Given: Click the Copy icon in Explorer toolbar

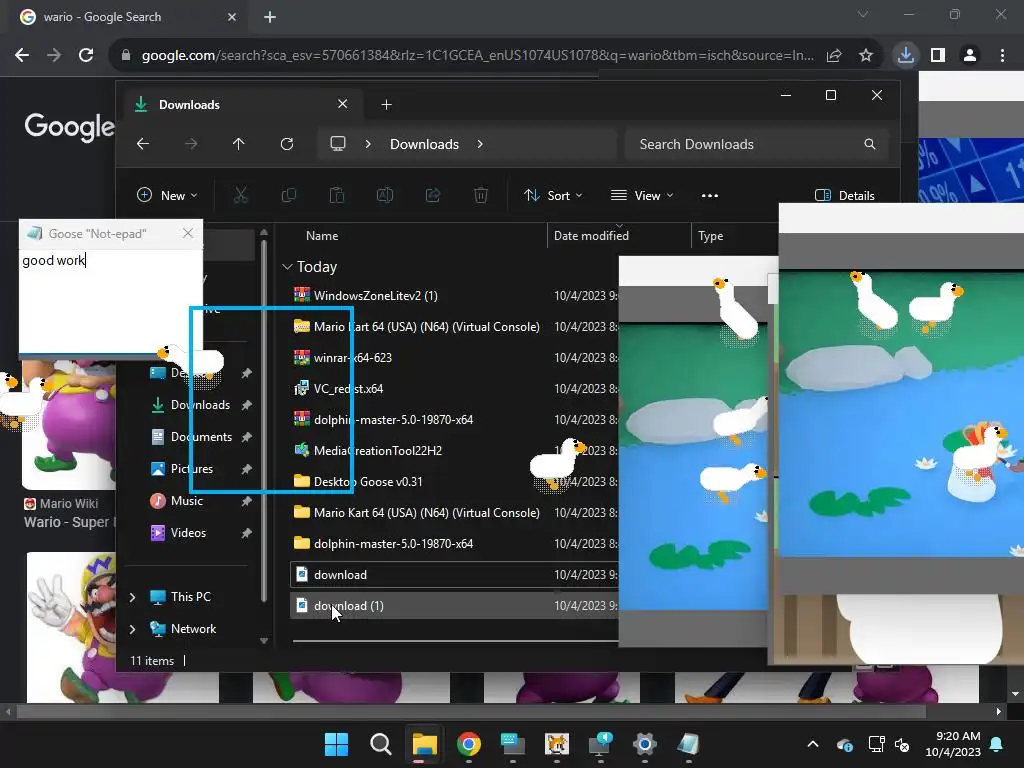Looking at the screenshot, I should point(289,195).
